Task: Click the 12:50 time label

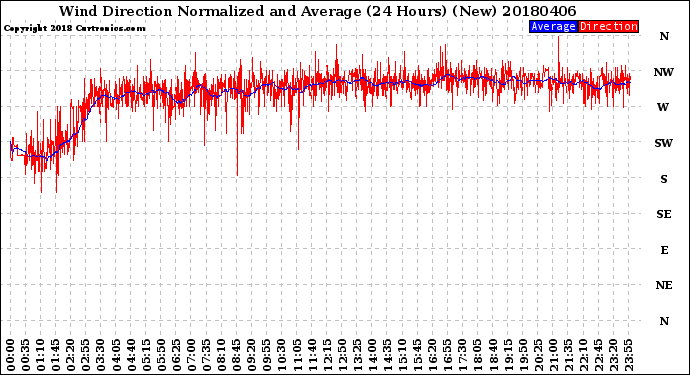Action: pos(342,355)
